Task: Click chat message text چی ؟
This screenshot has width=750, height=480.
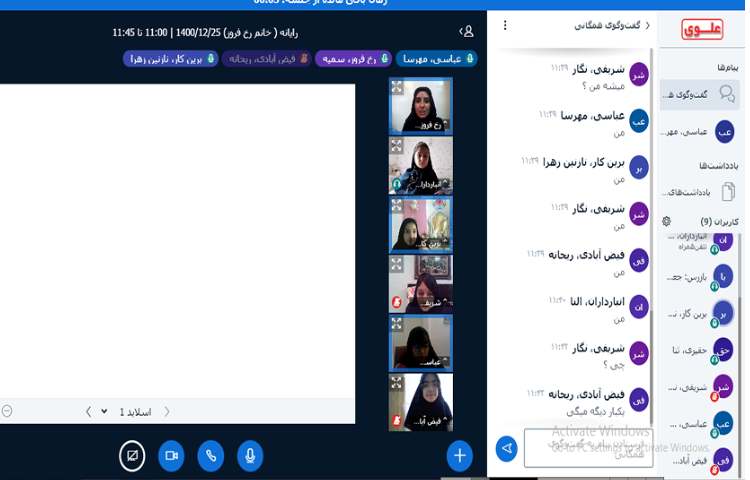Action: click(x=614, y=365)
